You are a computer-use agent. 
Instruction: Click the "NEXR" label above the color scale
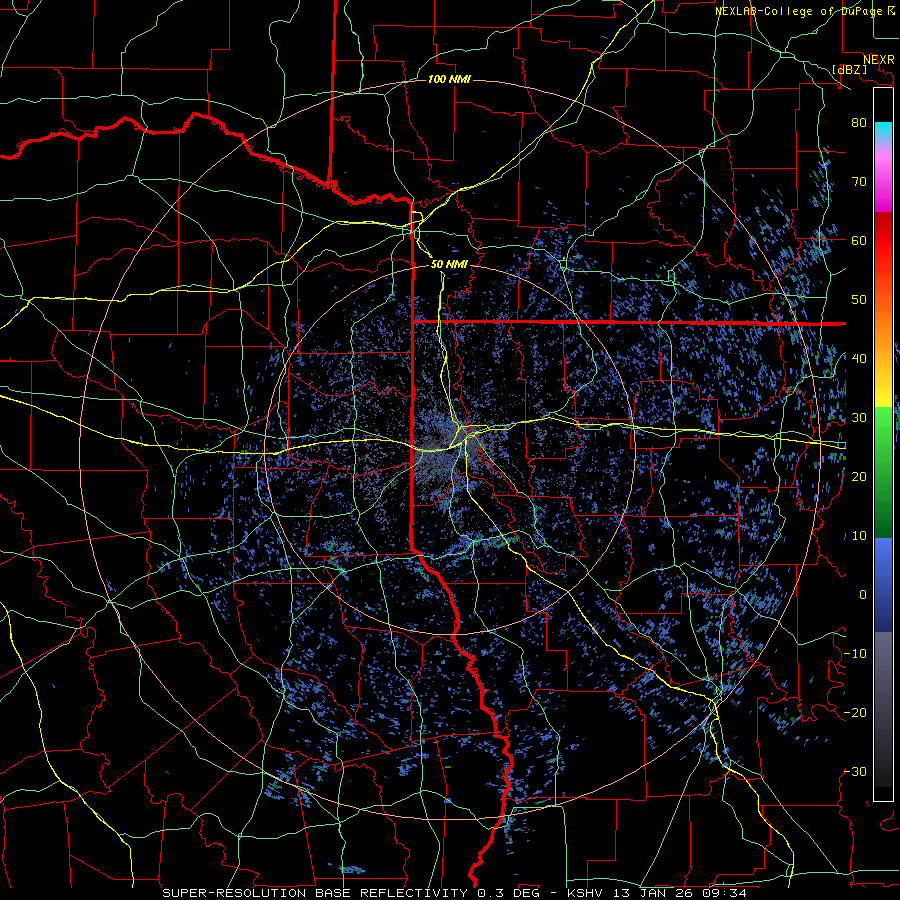click(x=878, y=60)
